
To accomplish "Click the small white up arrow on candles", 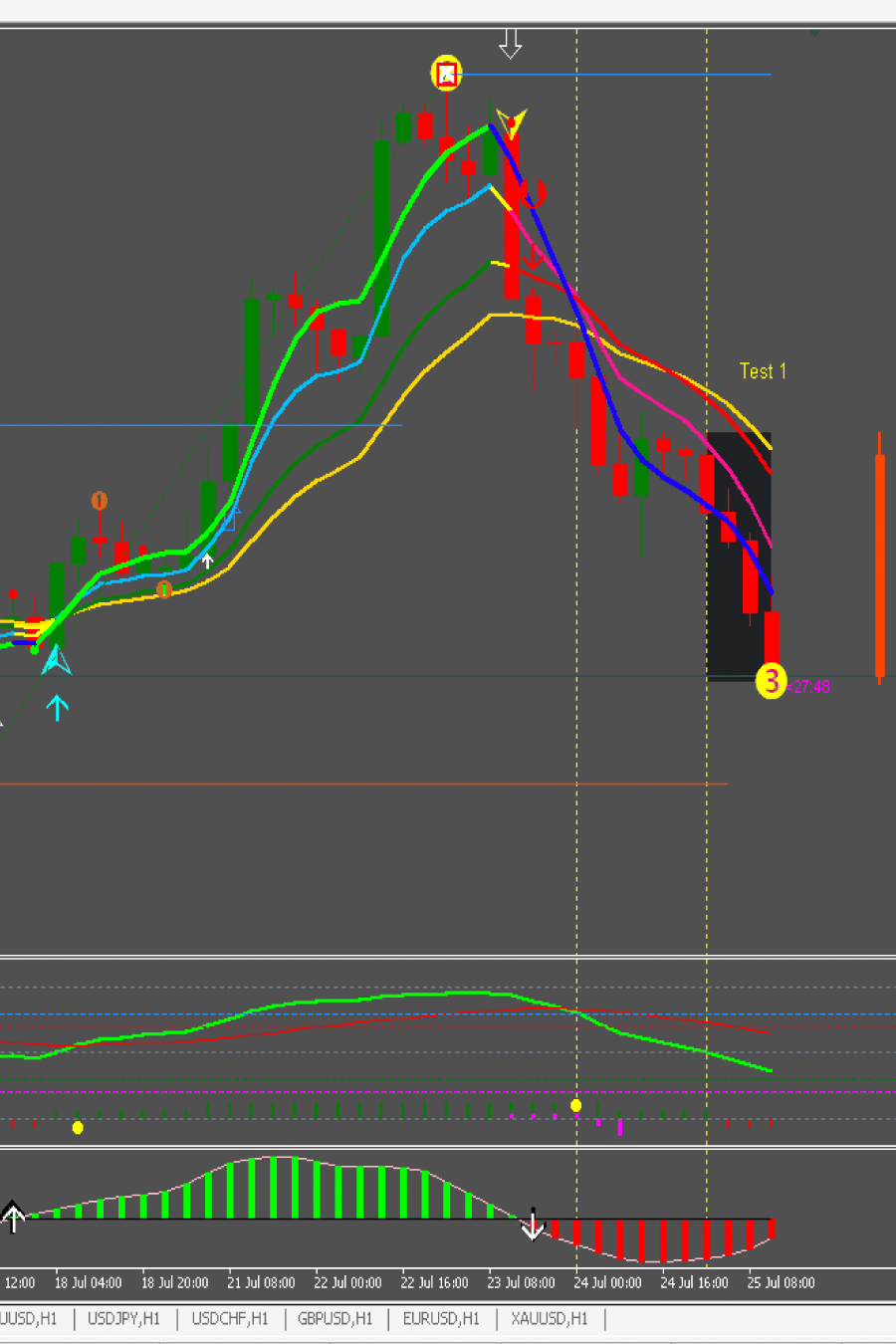I will (207, 560).
